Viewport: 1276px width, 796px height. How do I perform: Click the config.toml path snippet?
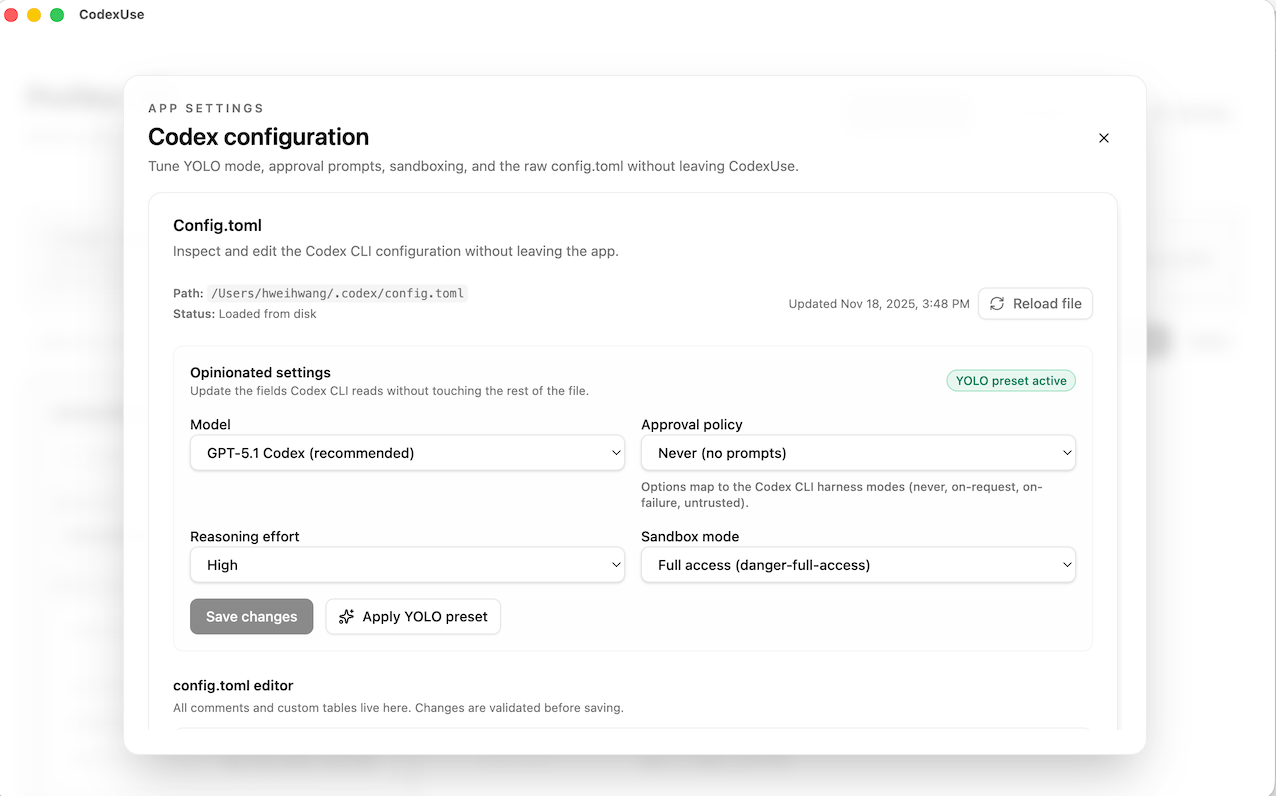pyautogui.click(x=336, y=293)
